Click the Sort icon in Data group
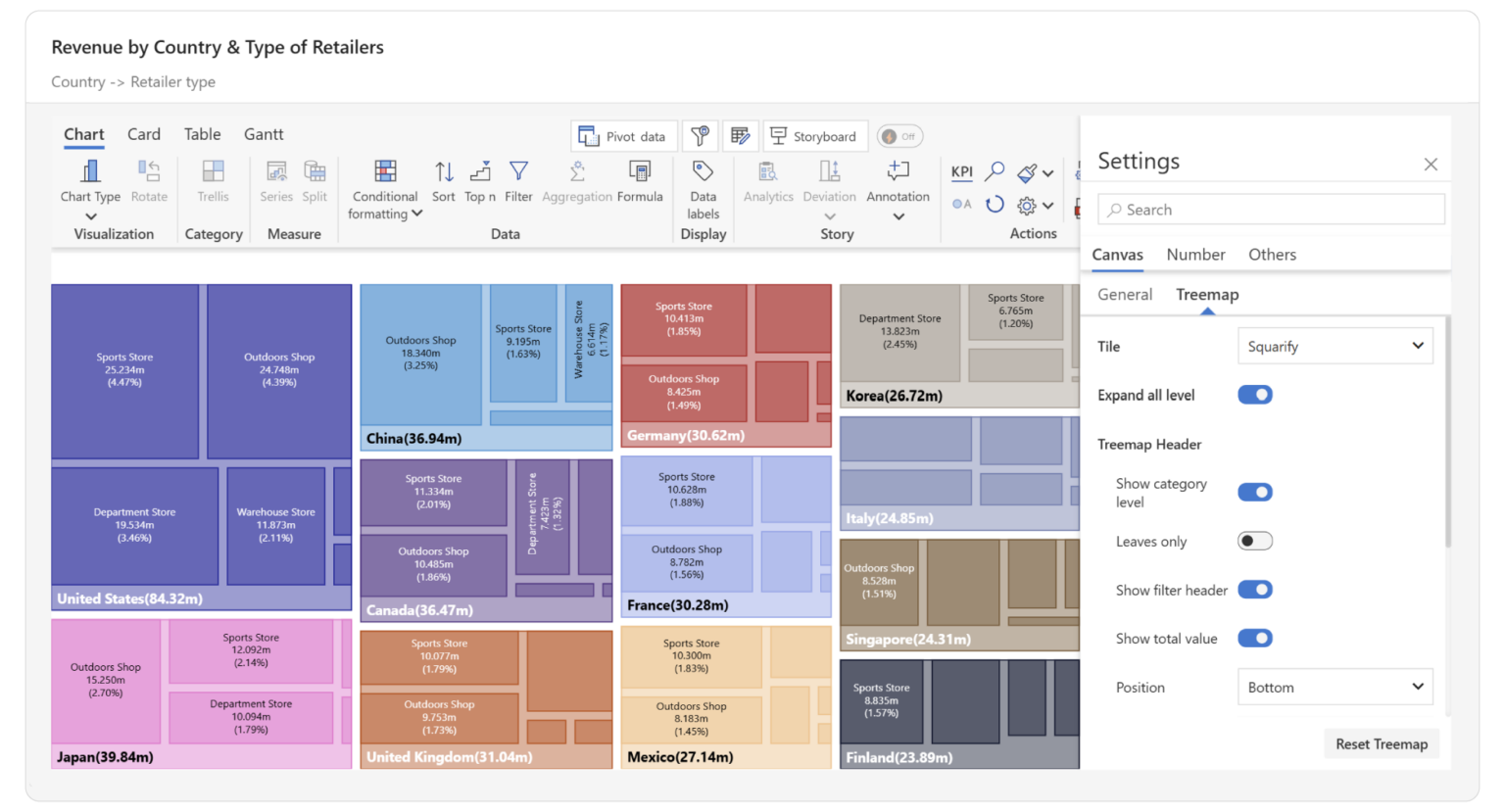Image resolution: width=1505 pixels, height=812 pixels. tap(443, 181)
